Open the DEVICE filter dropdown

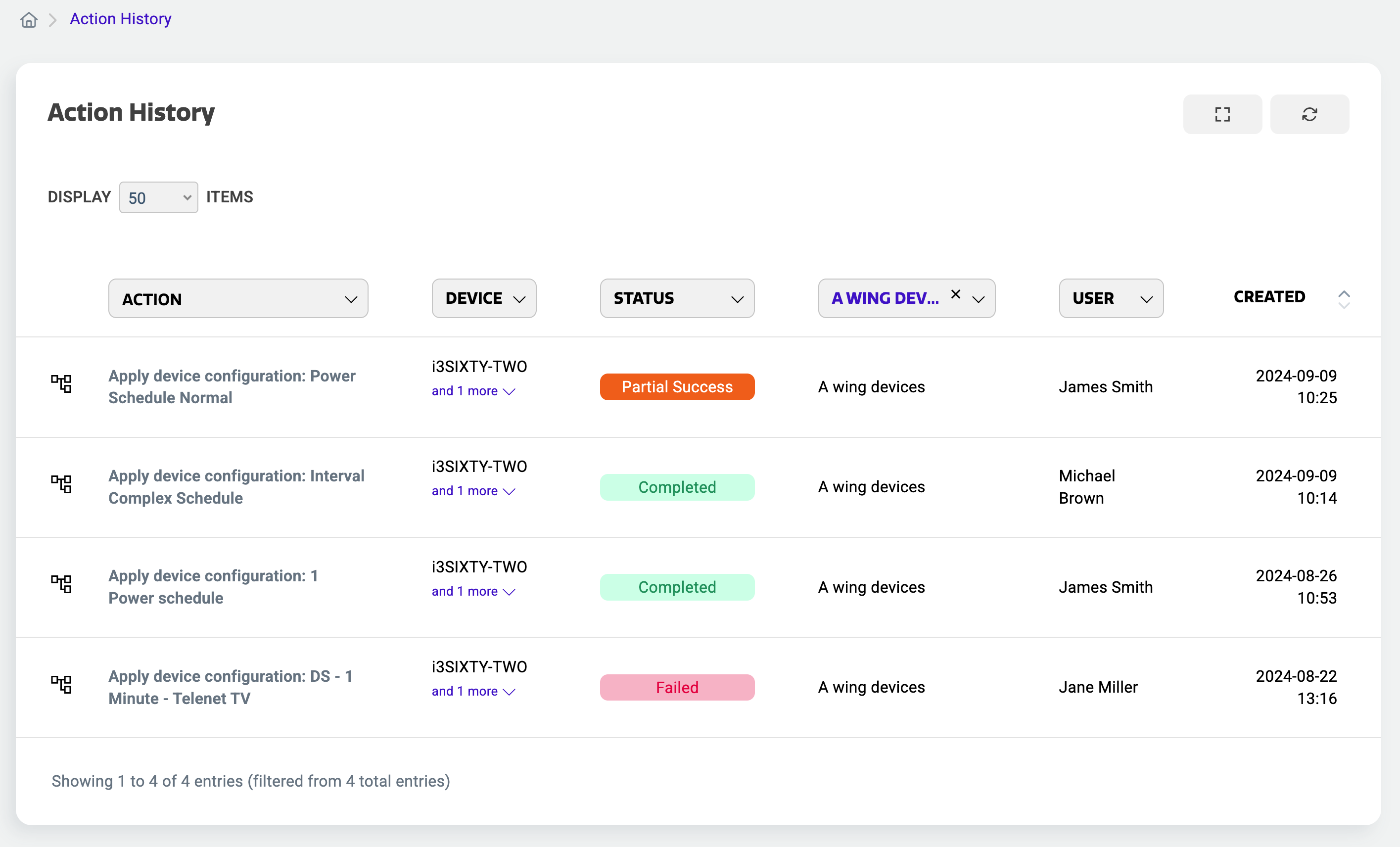483,299
